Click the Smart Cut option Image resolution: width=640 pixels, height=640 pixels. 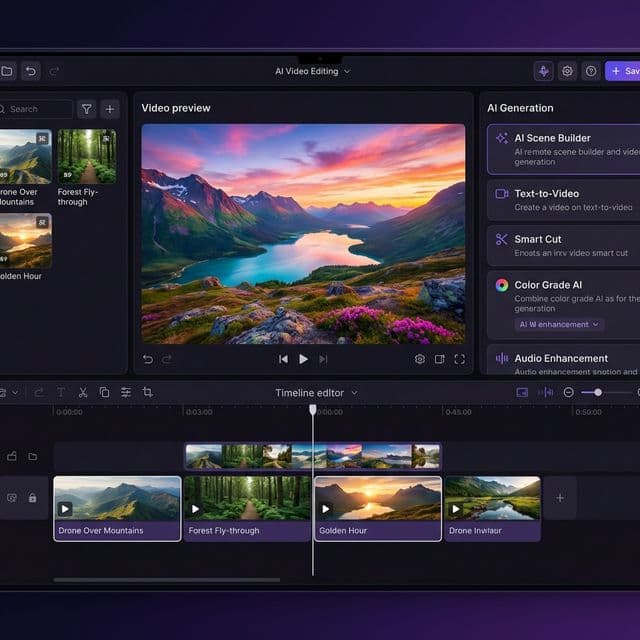click(562, 245)
